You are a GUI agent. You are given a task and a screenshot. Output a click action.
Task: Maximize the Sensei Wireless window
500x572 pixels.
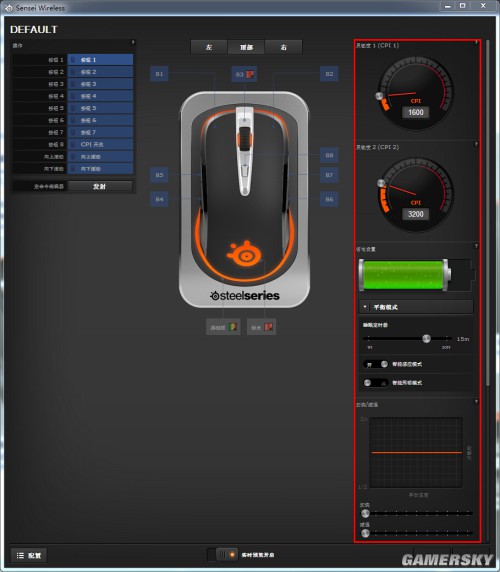click(x=462, y=6)
